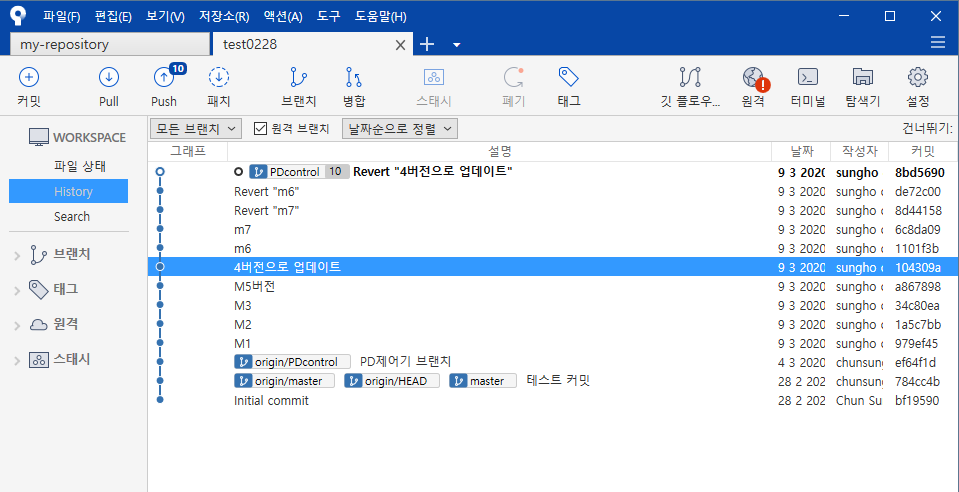Screen dimensions: 959x492
Task: Expand the 원격 sidebar section
Action: coord(17,326)
